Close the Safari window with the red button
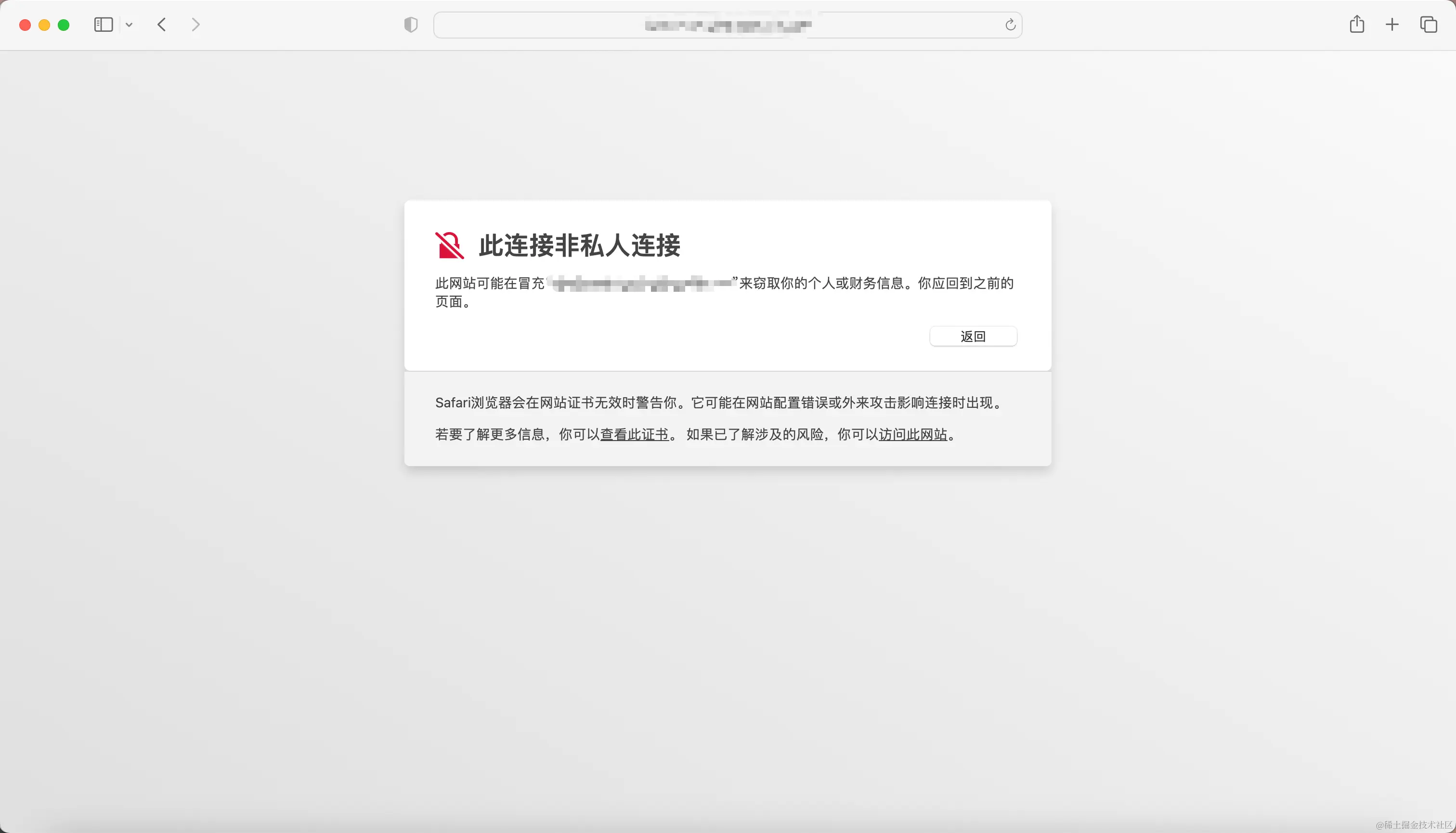1456x833 pixels. (x=25, y=25)
